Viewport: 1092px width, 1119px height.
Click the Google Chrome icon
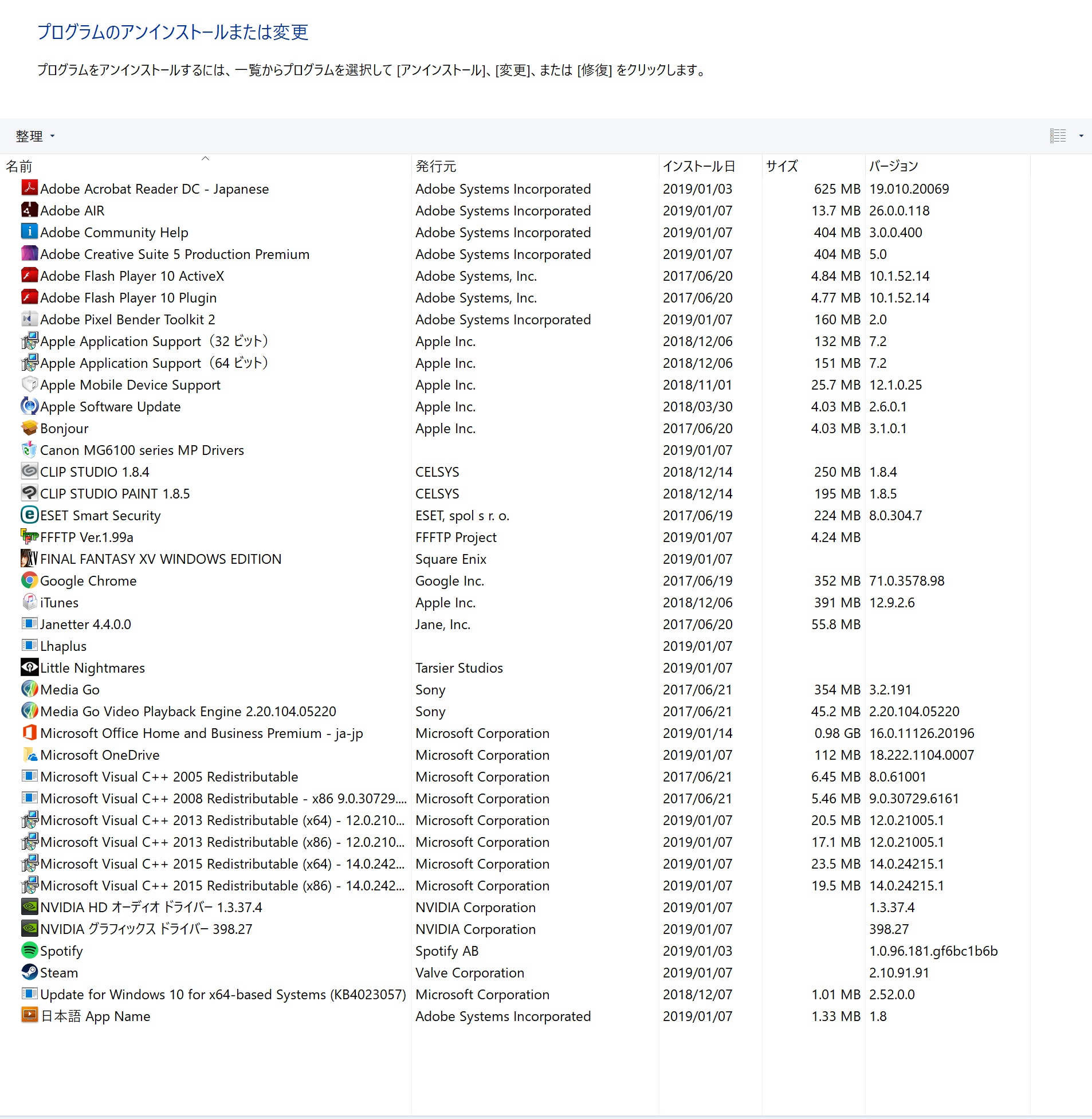point(29,580)
